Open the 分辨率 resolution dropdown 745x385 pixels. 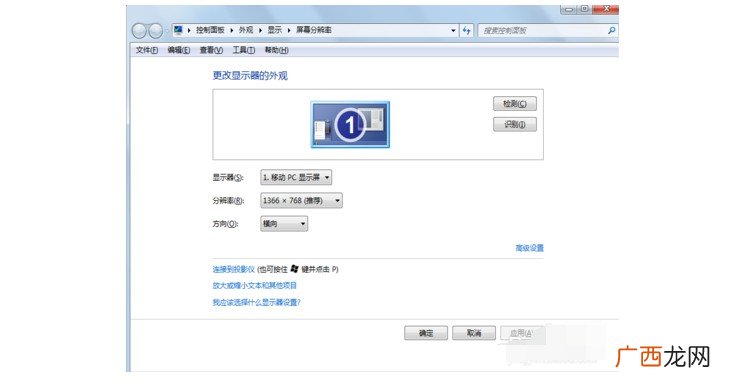coord(301,201)
